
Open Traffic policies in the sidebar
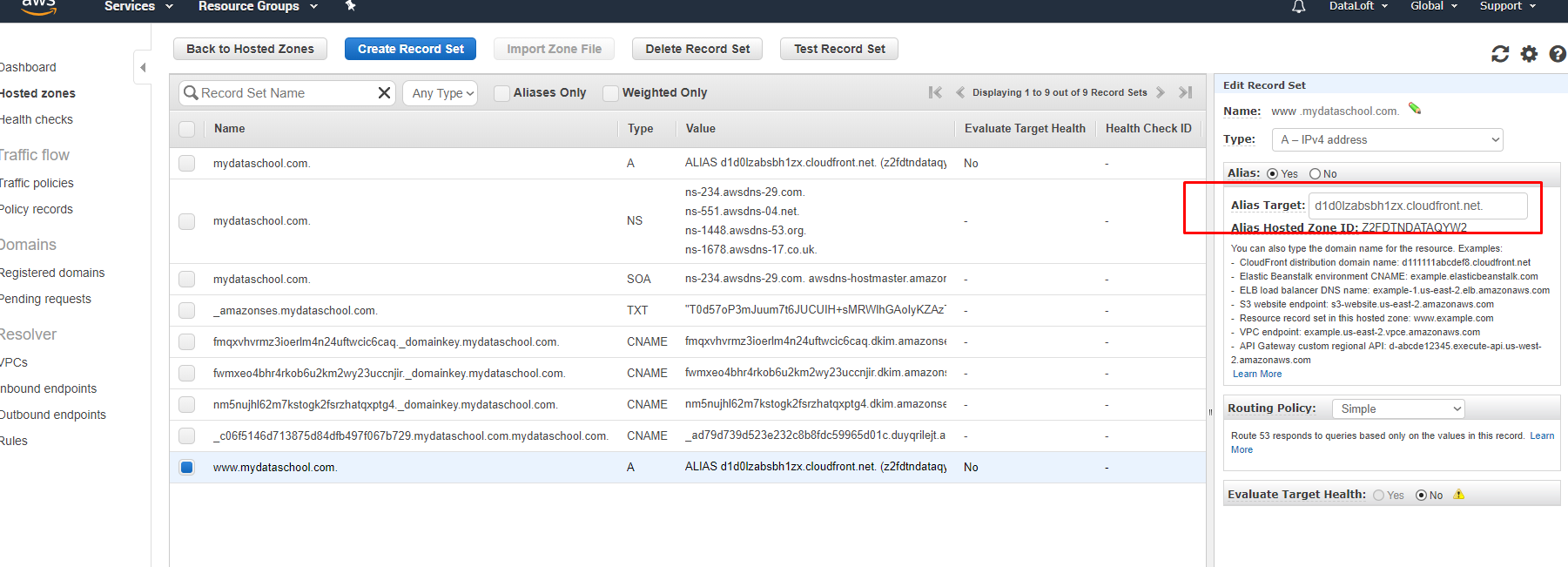(37, 183)
